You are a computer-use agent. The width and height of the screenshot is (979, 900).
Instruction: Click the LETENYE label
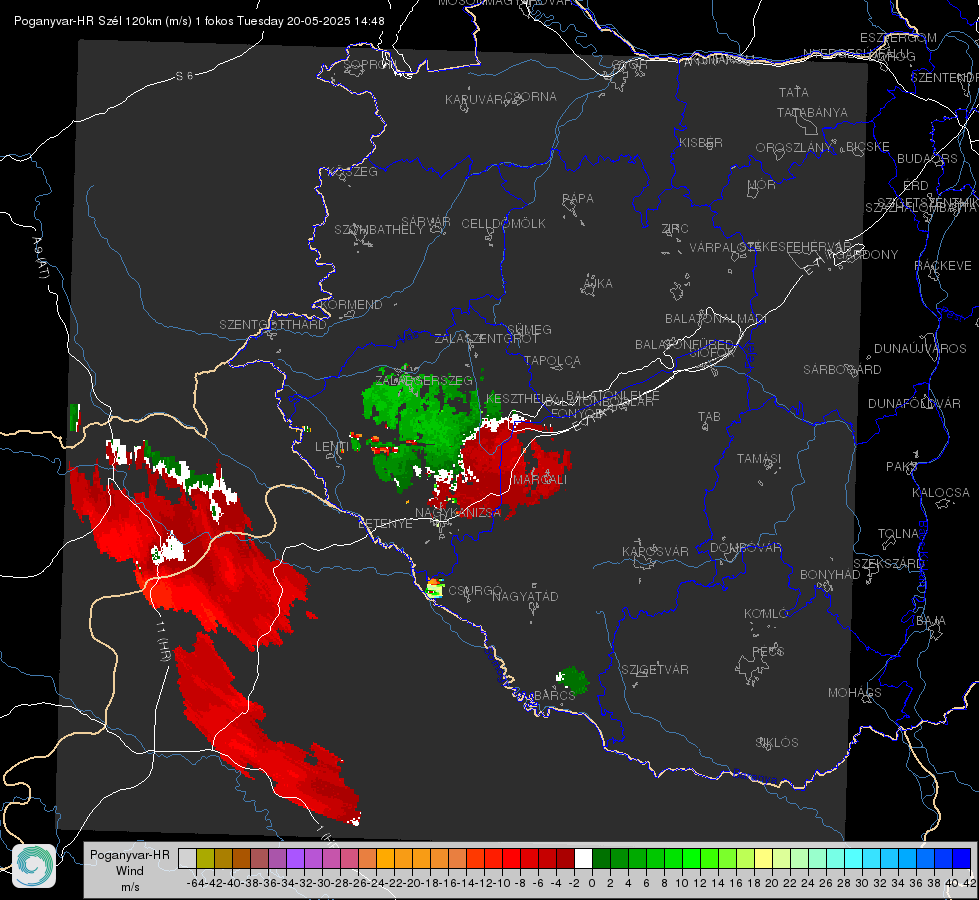coord(385,524)
